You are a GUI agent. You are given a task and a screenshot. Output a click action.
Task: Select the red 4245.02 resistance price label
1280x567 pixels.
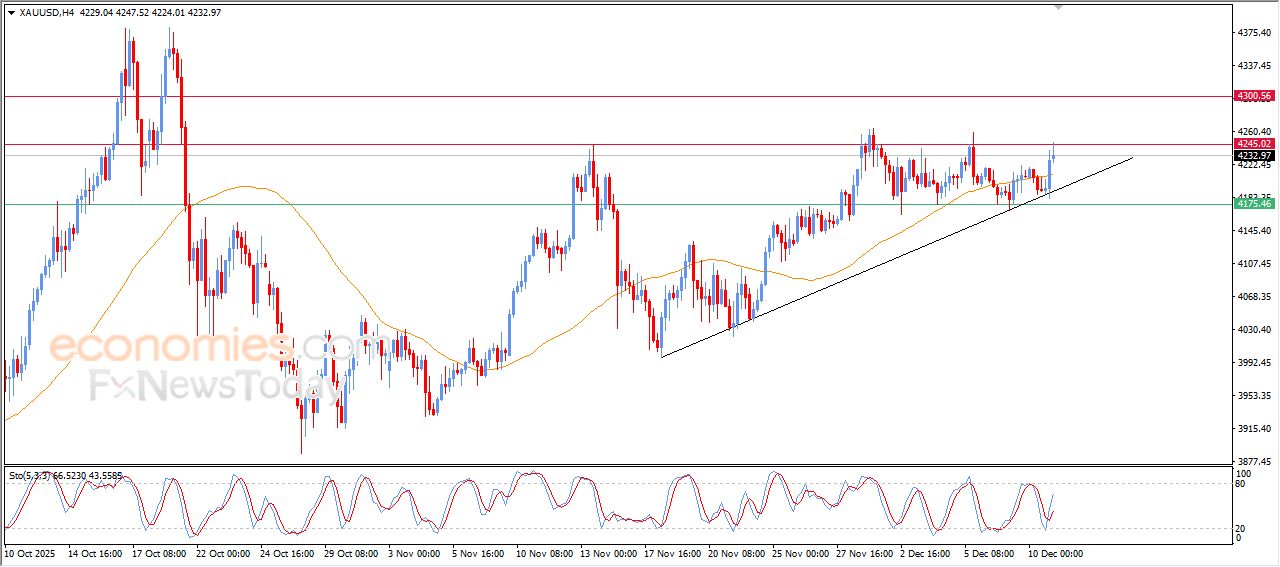[1253, 144]
